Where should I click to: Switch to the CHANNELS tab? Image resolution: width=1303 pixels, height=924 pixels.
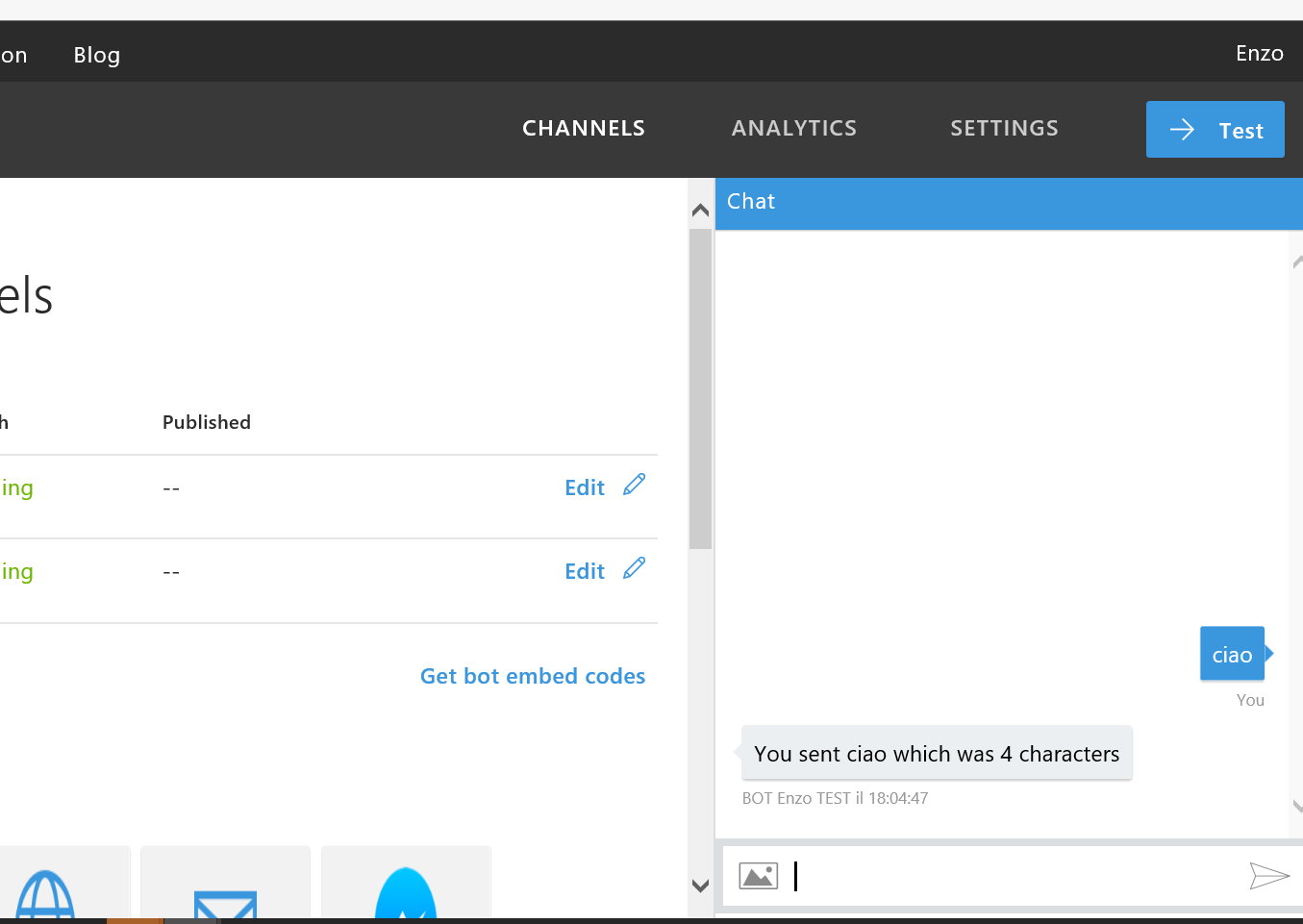coord(583,128)
